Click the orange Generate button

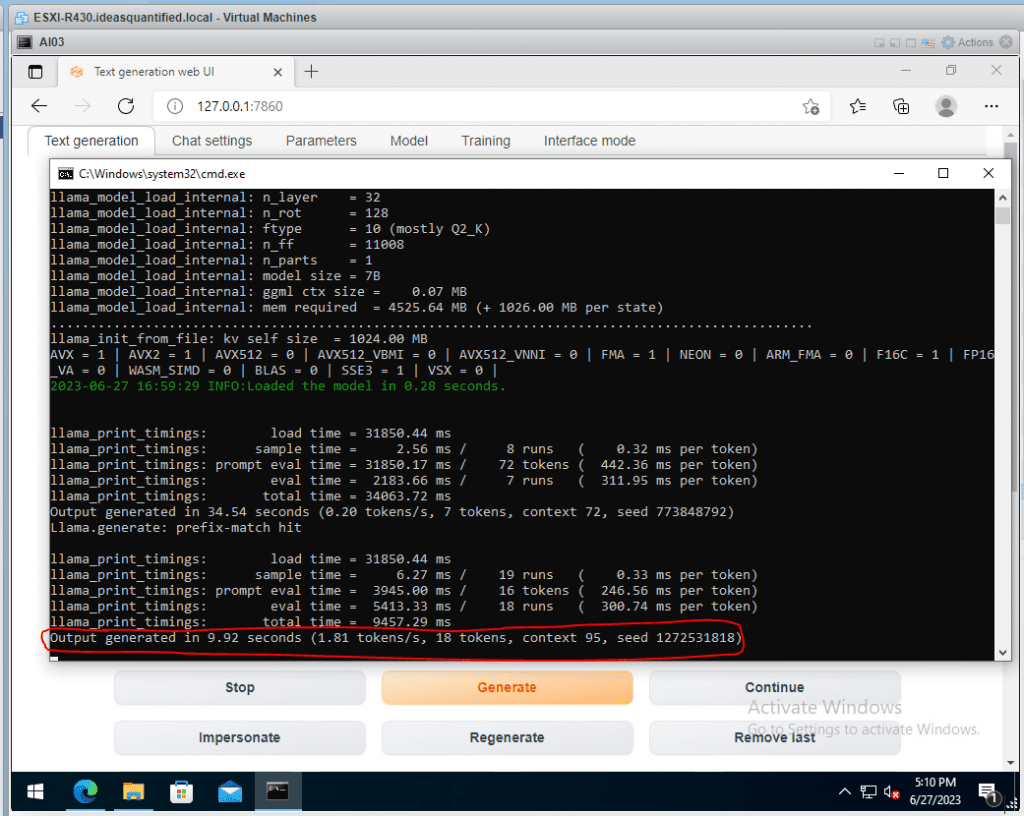click(x=507, y=687)
